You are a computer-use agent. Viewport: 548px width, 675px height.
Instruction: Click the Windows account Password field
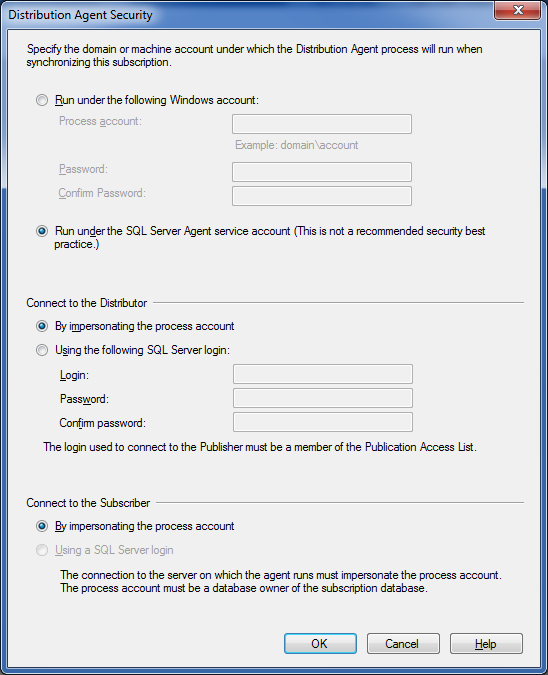(x=322, y=172)
